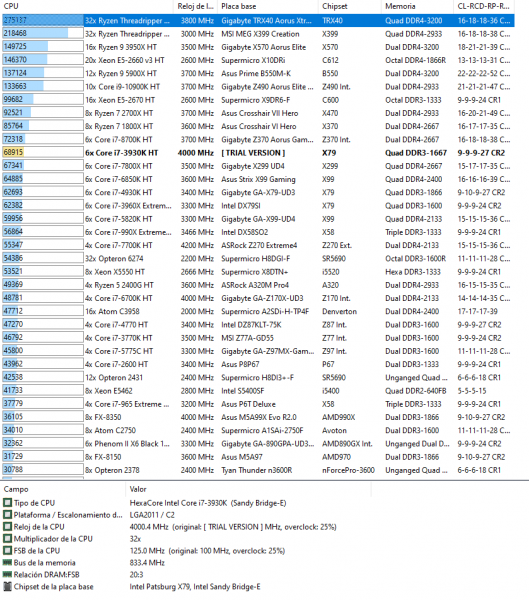Select the 4x Core i7-7700K HT row
Screen dimensions: 529x600
[x=258, y=245]
